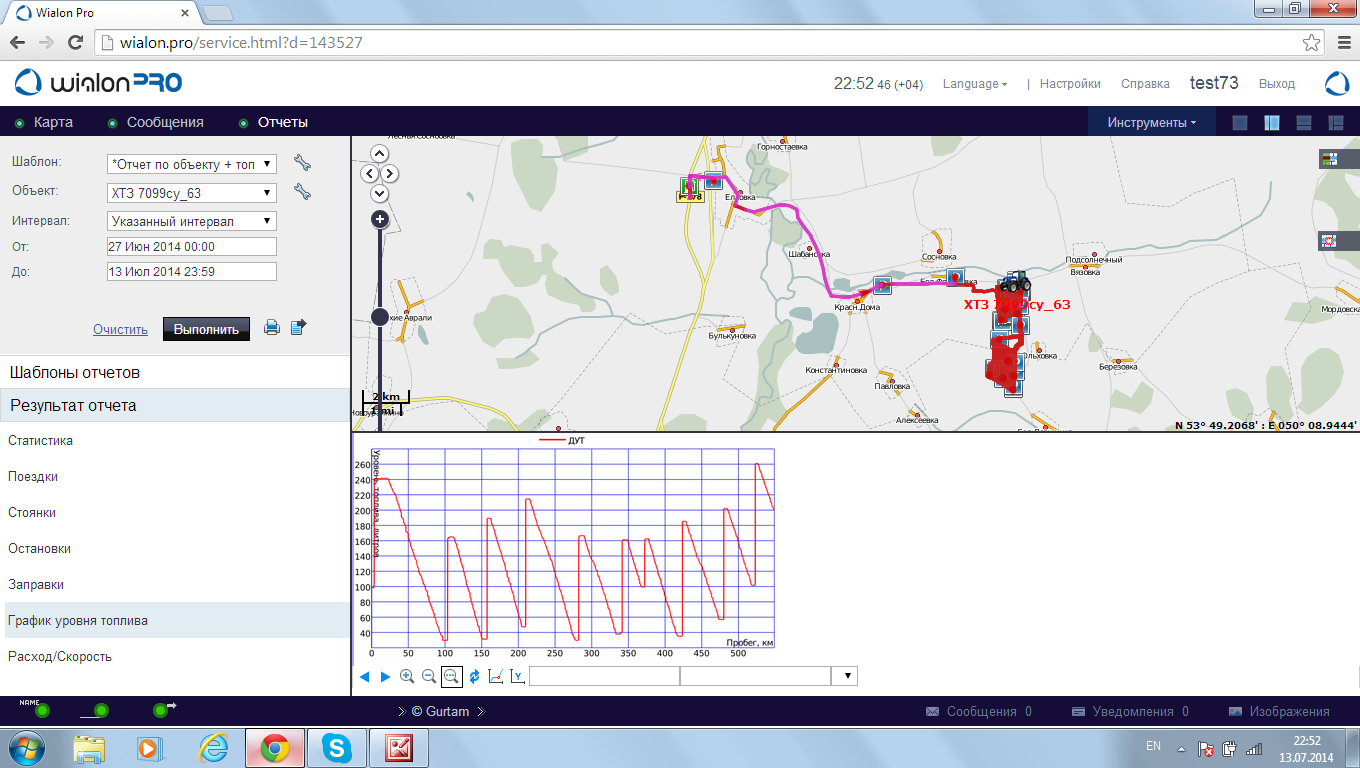Open template settings wrench next to Шаблон
1360x768 pixels.
[302, 163]
